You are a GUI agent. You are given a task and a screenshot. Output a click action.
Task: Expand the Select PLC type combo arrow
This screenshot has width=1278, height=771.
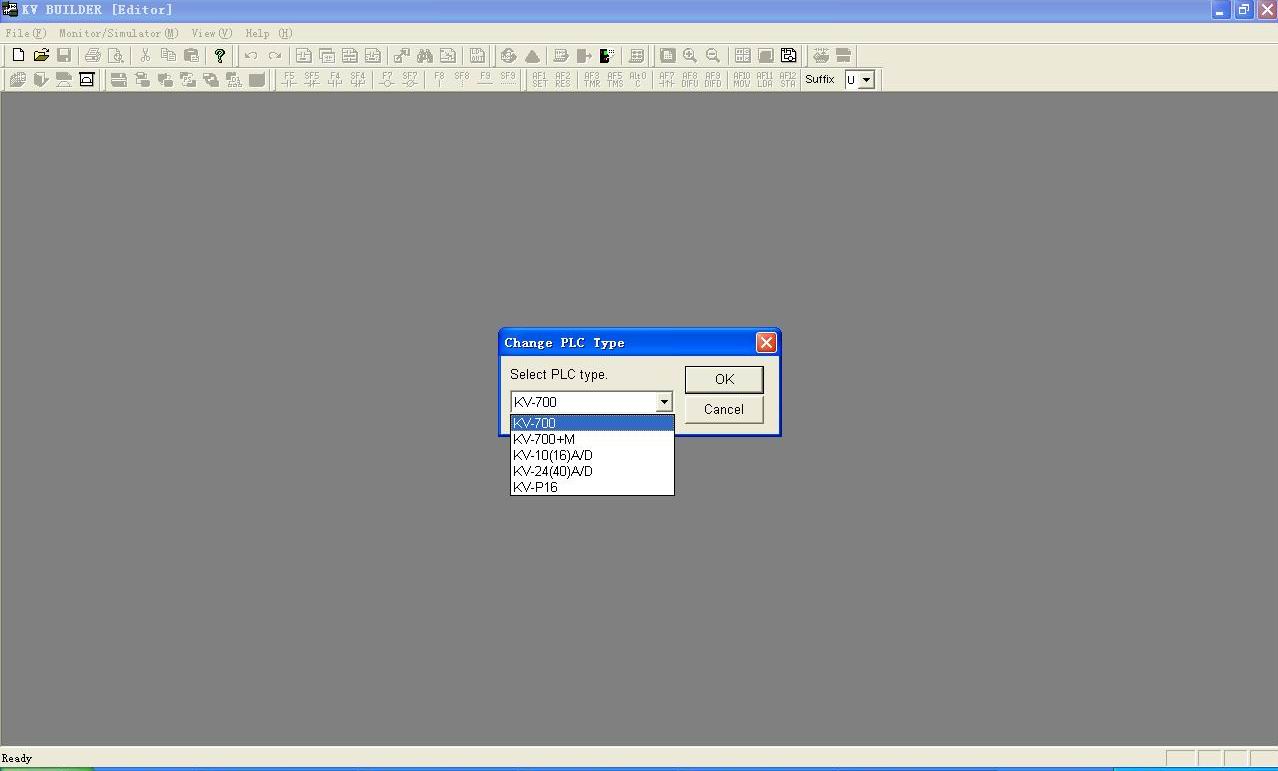click(x=663, y=402)
